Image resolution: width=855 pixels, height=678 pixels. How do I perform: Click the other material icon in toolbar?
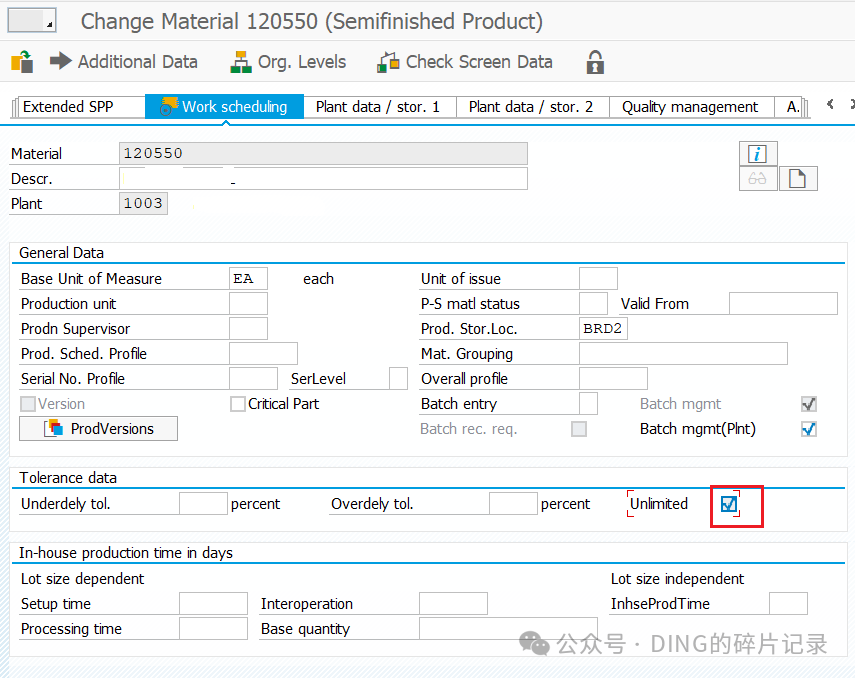click(x=22, y=62)
